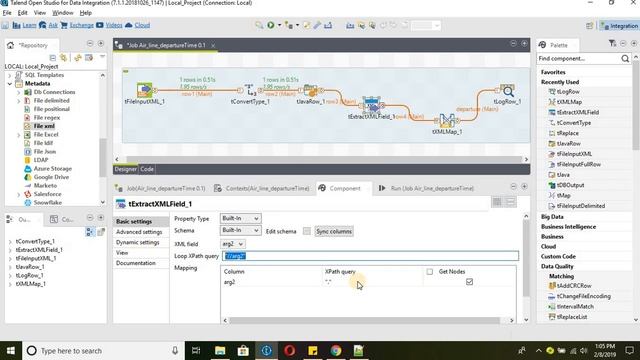Open the Schema Built-In dropdown

click(x=240, y=230)
